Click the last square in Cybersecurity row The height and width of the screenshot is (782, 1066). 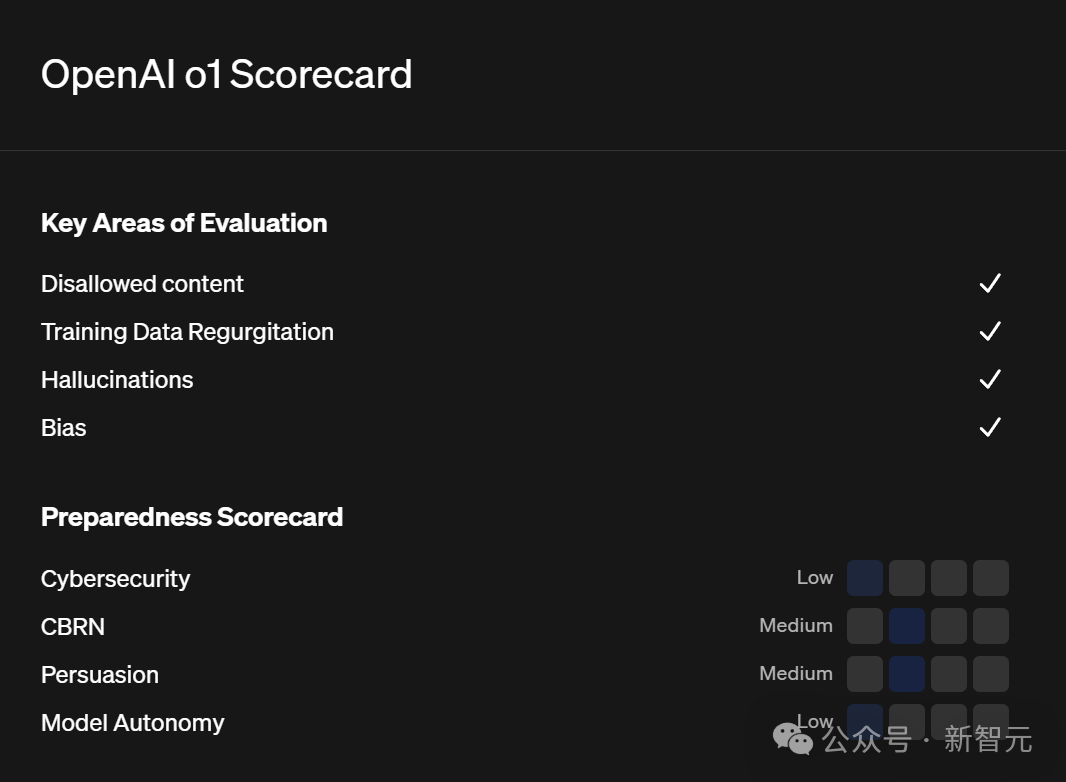coord(991,578)
